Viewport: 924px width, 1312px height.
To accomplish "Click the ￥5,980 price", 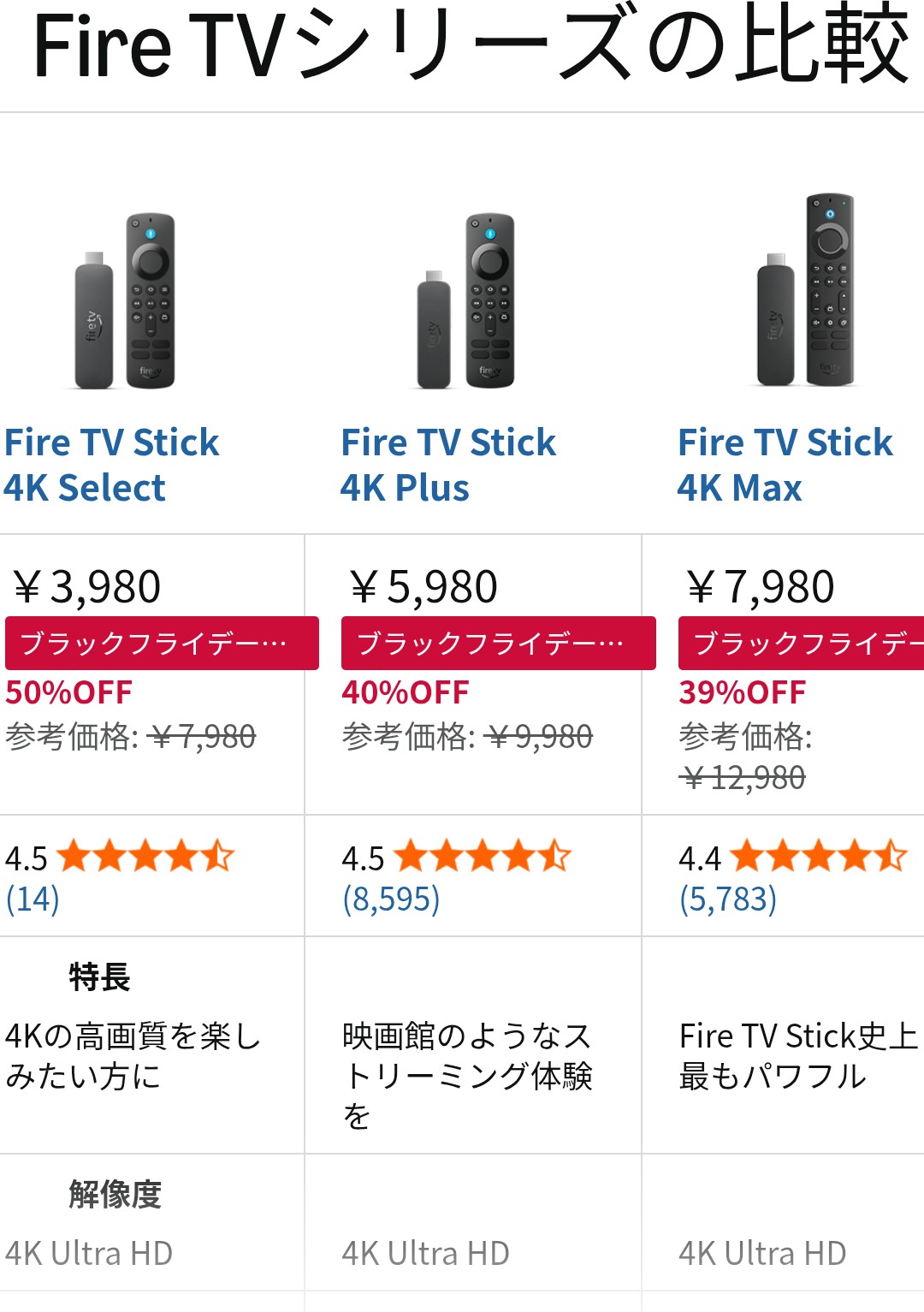I will [423, 587].
